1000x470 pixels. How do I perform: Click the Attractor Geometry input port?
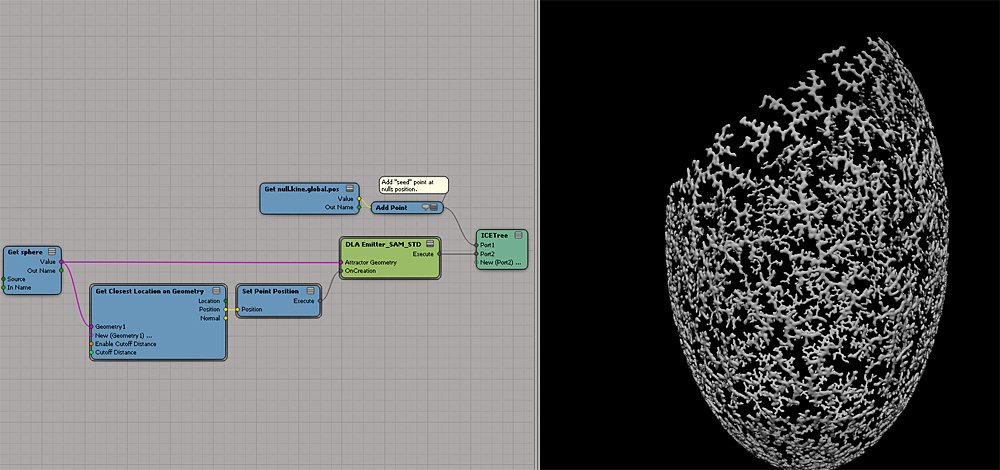click(x=341, y=263)
